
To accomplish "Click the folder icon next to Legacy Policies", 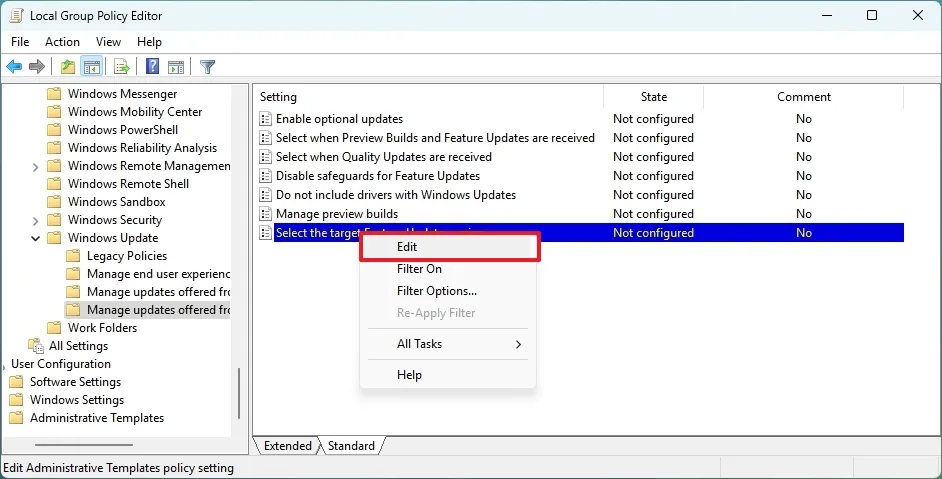I will point(73,256).
